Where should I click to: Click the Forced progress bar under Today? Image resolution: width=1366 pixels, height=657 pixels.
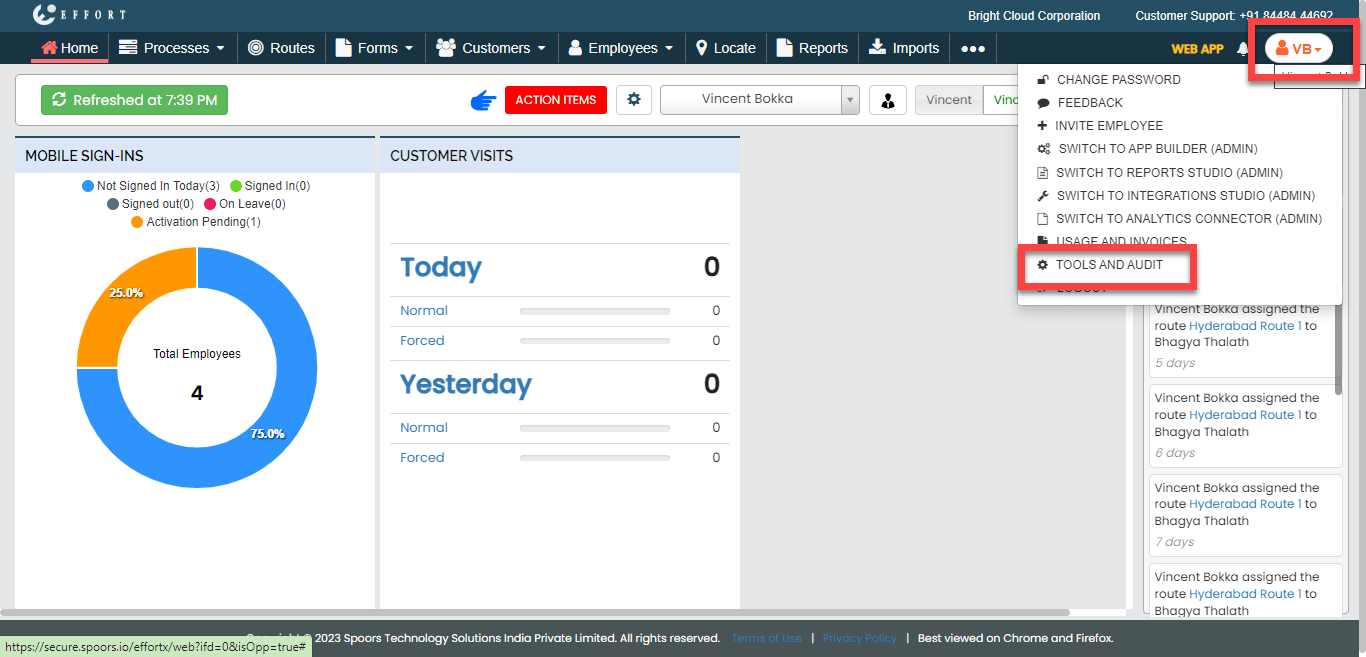coord(594,341)
